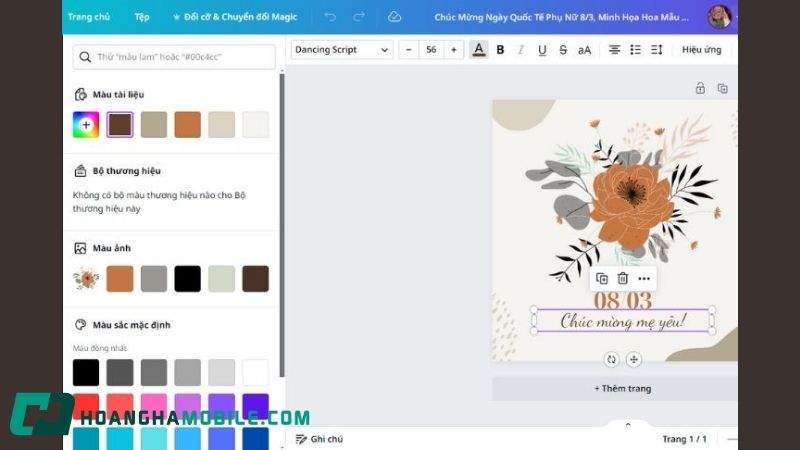
Task: Lock the page with the padlock icon
Action: click(x=700, y=88)
